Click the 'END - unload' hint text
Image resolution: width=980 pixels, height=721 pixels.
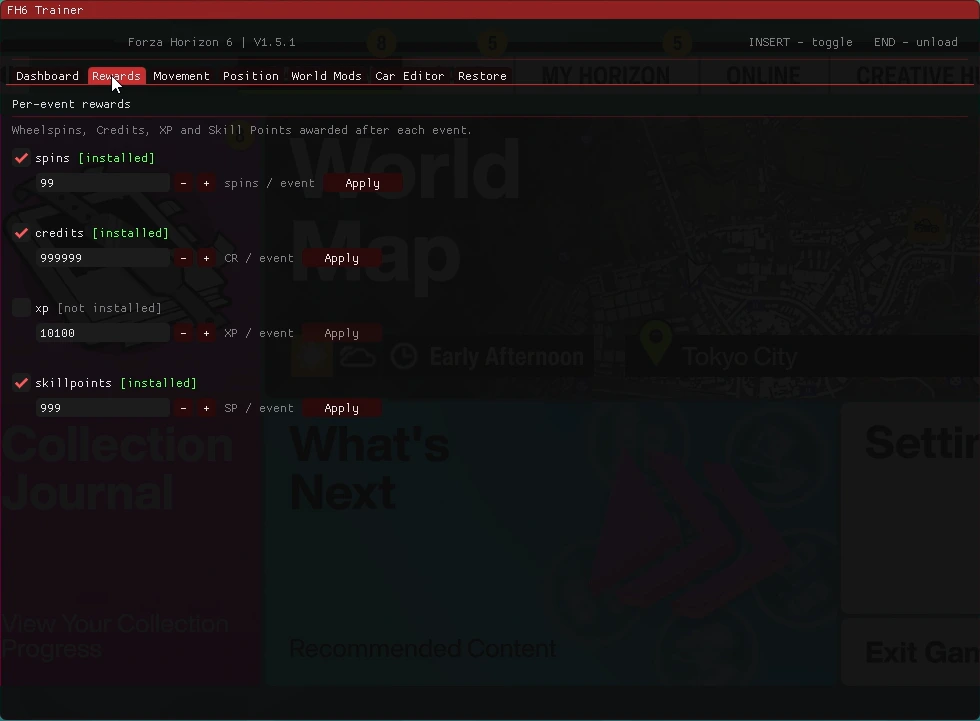click(916, 42)
